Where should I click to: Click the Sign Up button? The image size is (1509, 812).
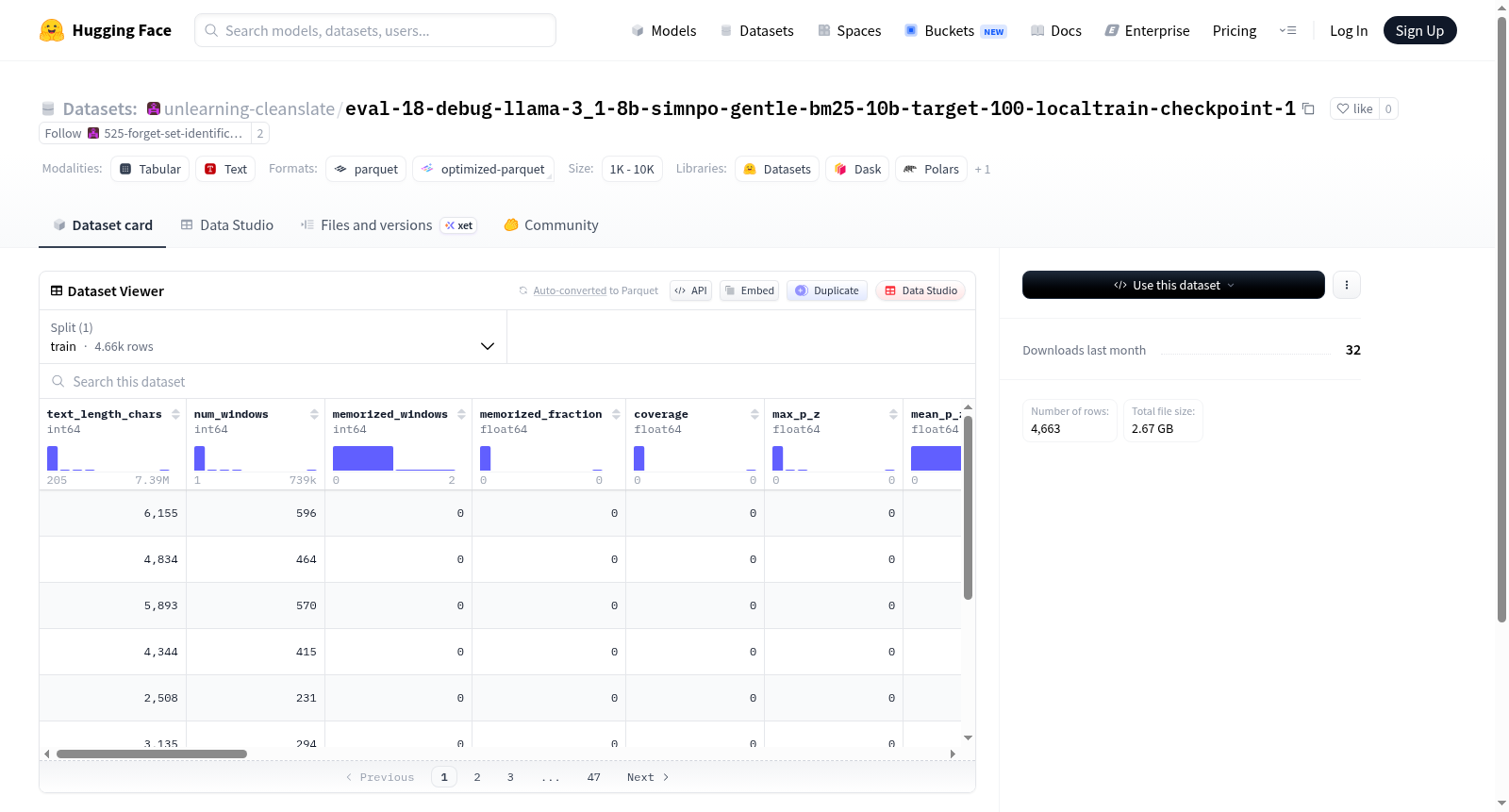1419,30
